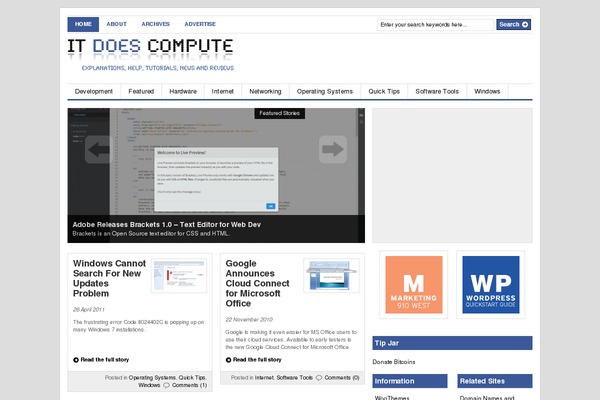600x400 pixels.
Task: Click the Featured Stories label on the slider
Action: tap(279, 113)
